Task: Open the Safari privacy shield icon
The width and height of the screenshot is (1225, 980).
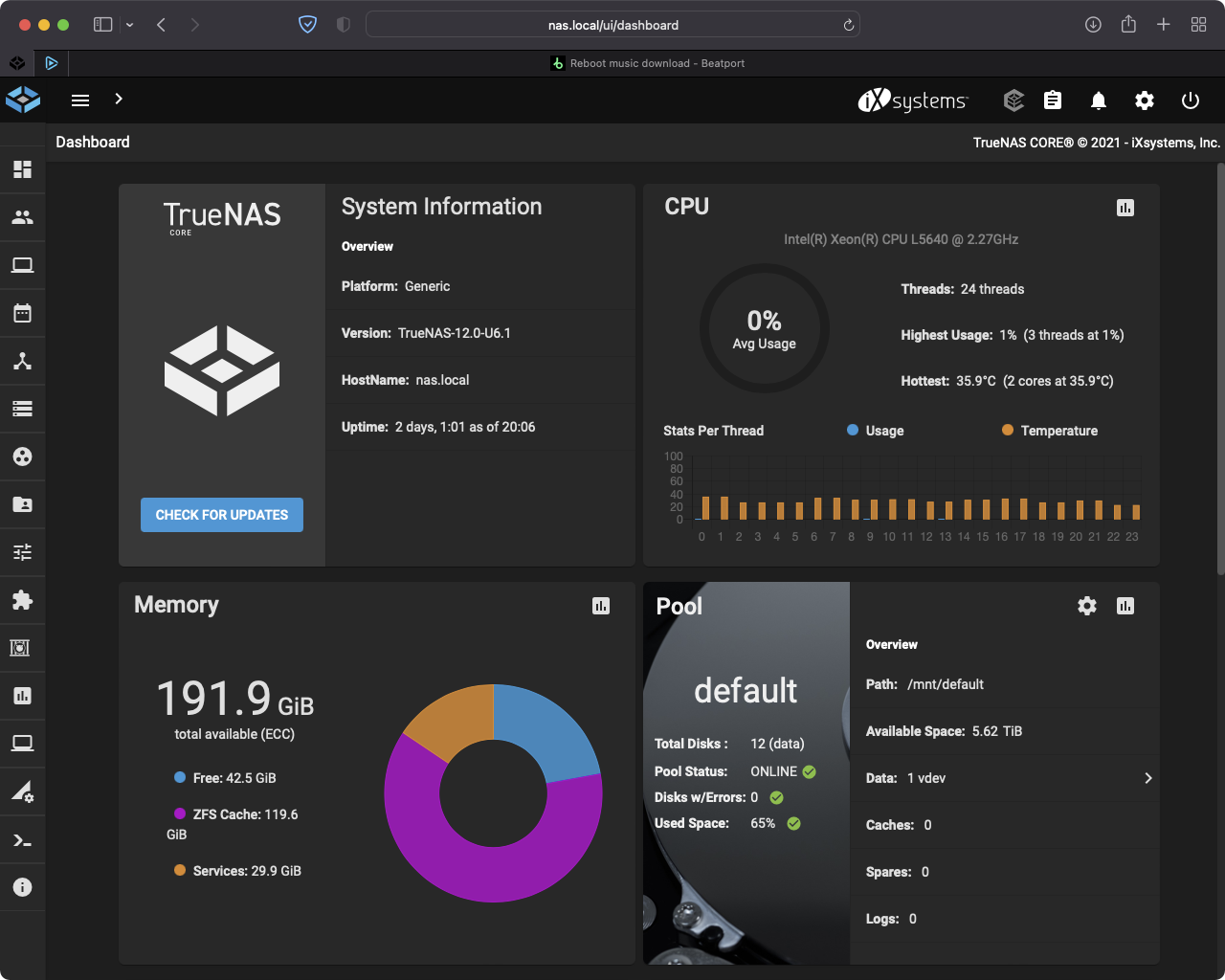Action: pyautogui.click(x=307, y=25)
